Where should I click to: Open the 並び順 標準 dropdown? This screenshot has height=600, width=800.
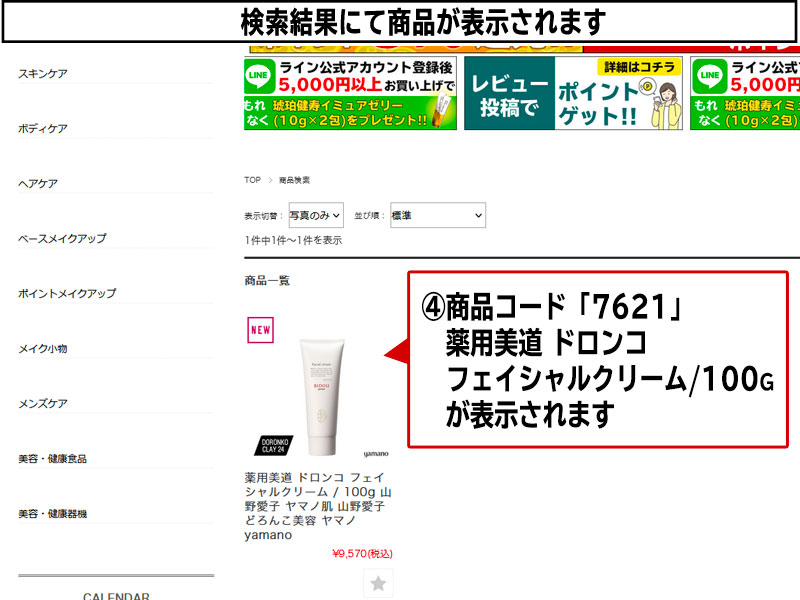click(438, 215)
